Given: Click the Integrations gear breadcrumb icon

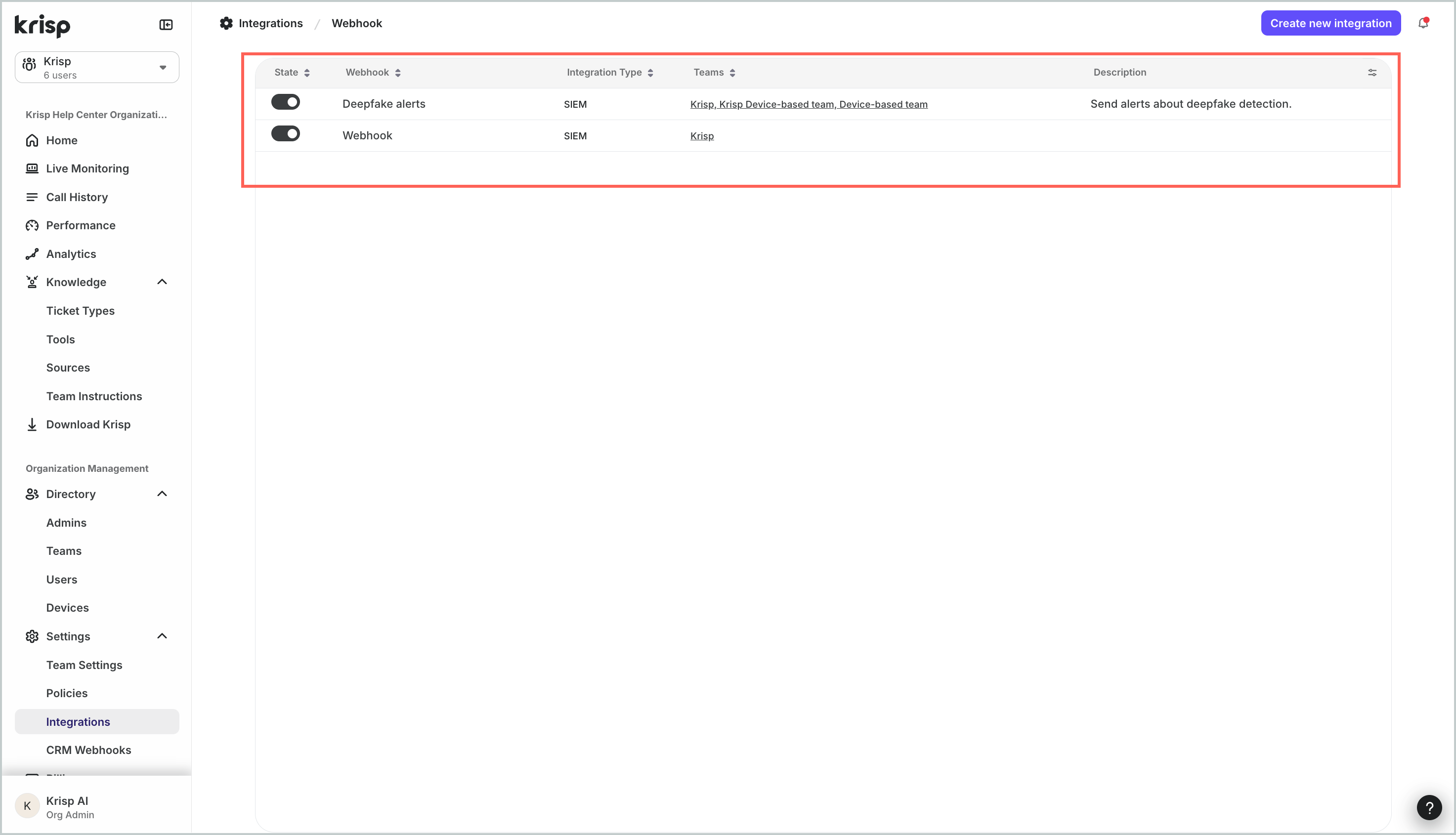Looking at the screenshot, I should (x=226, y=24).
